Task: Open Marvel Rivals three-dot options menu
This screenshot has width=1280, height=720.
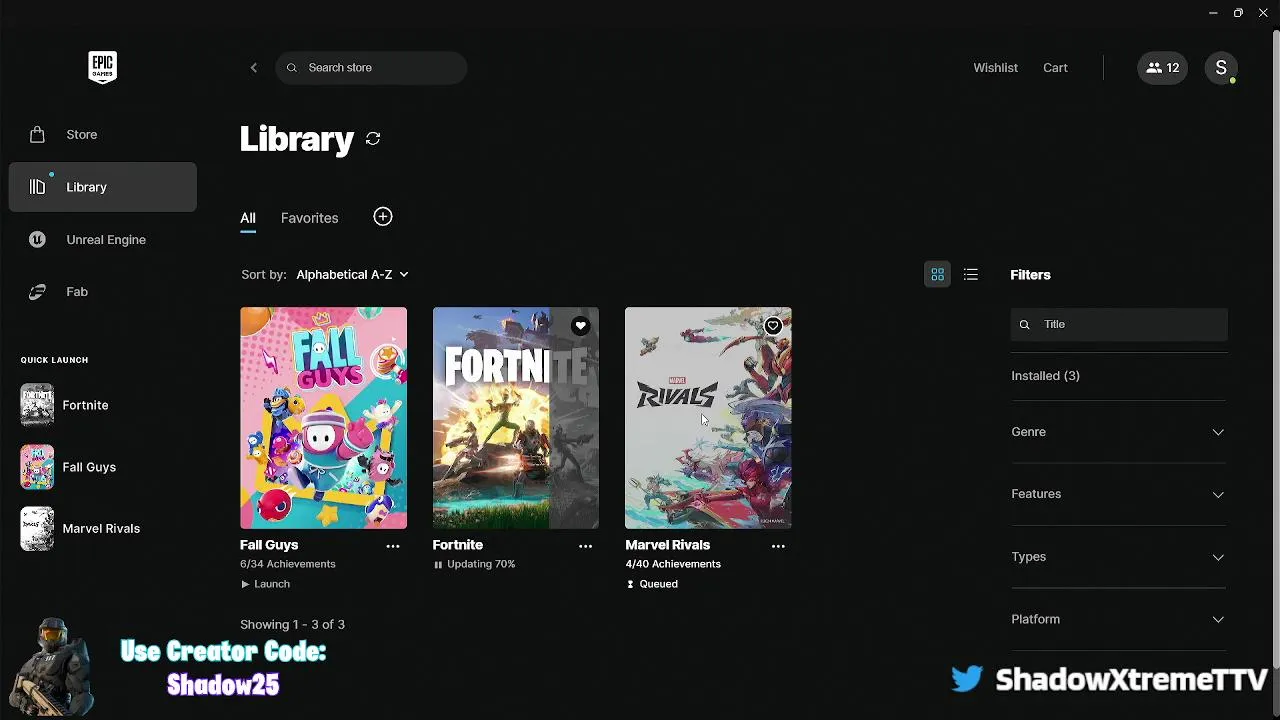Action: pyautogui.click(x=778, y=546)
